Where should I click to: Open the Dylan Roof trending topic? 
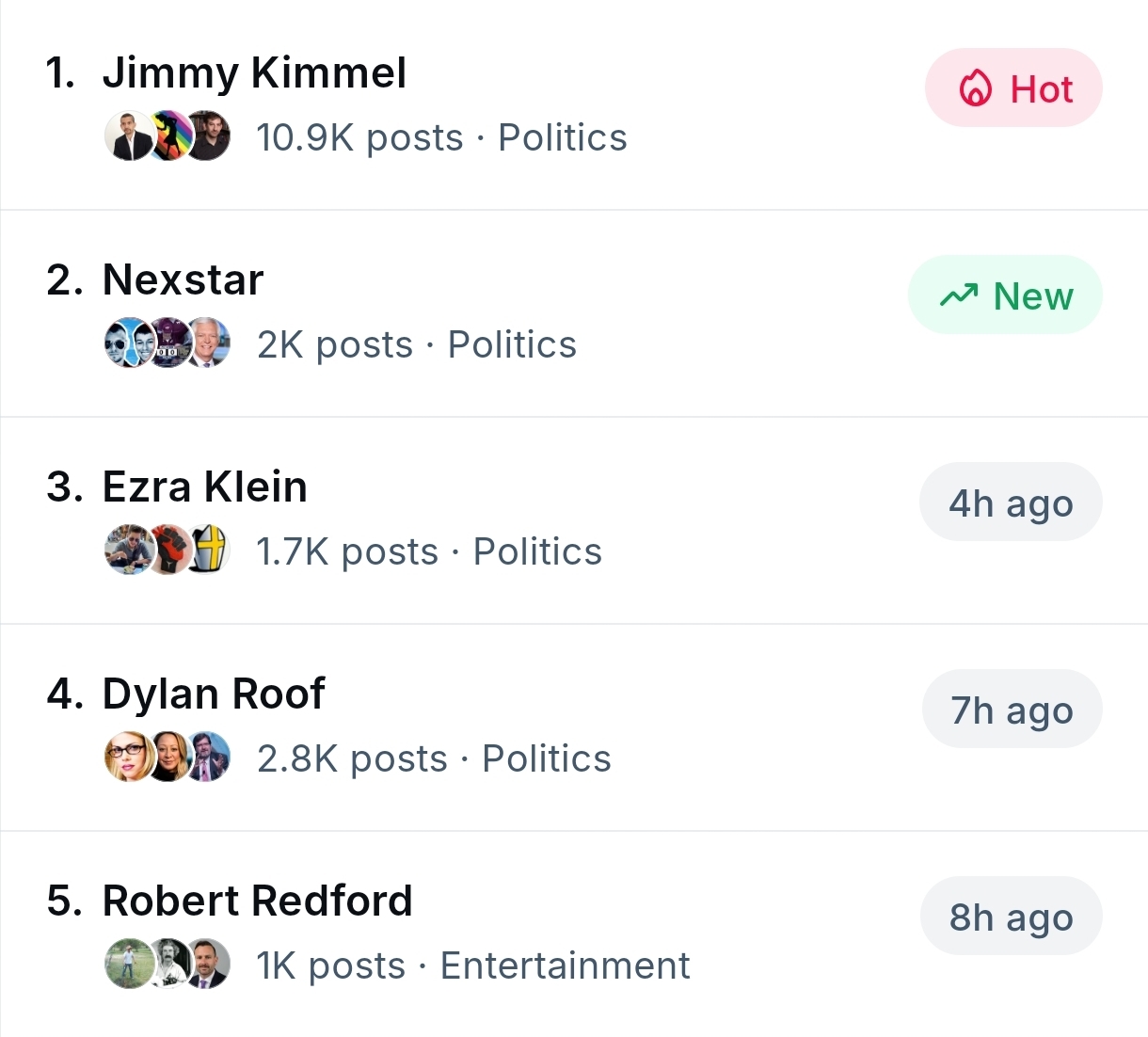[x=214, y=694]
